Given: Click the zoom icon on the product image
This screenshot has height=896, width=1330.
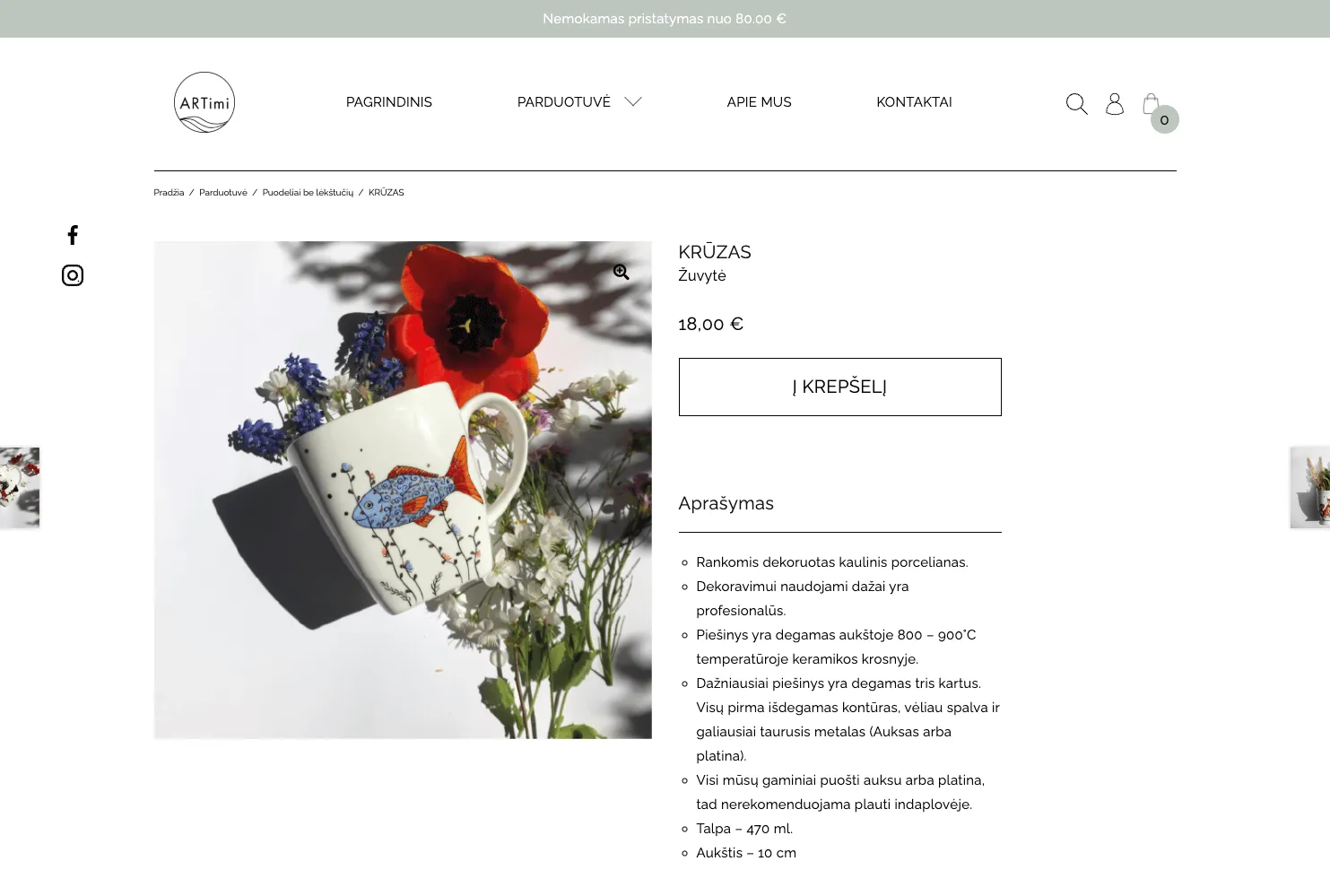Looking at the screenshot, I should point(621,272).
